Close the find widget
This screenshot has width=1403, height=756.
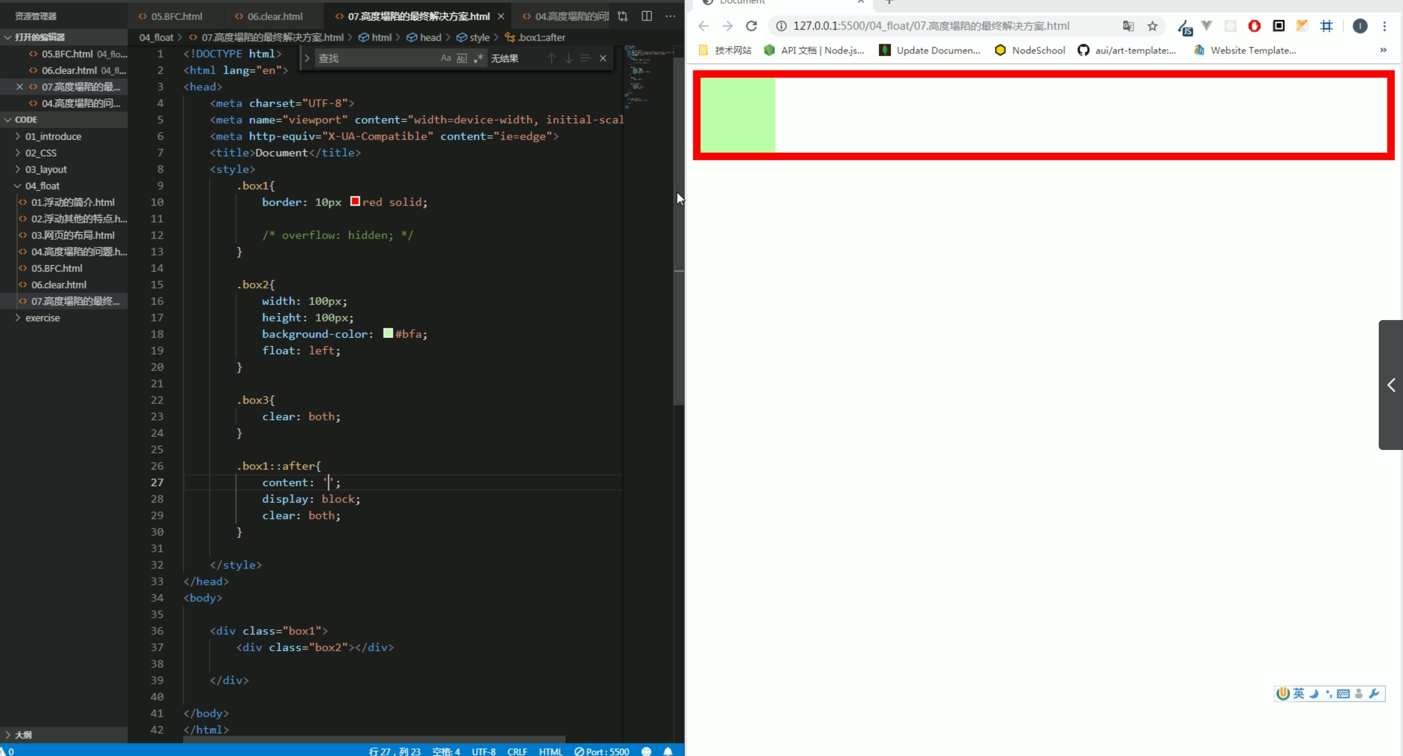(603, 58)
